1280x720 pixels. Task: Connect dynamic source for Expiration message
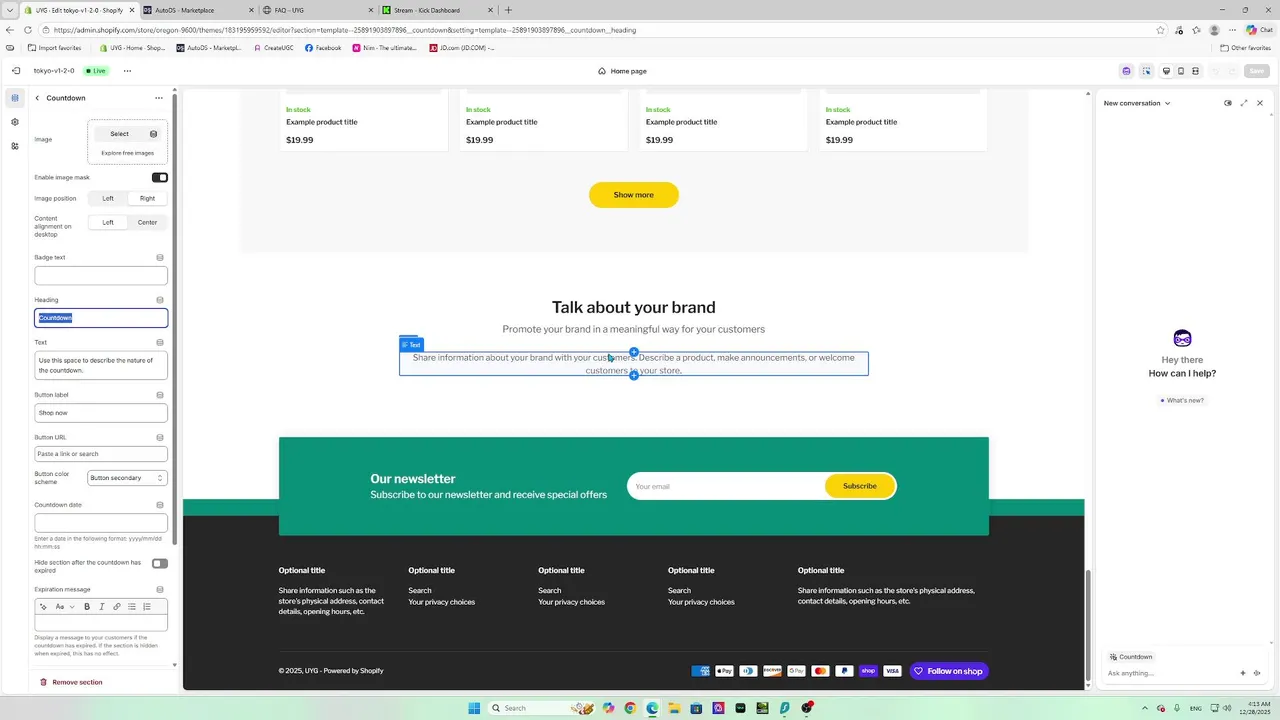click(x=160, y=589)
